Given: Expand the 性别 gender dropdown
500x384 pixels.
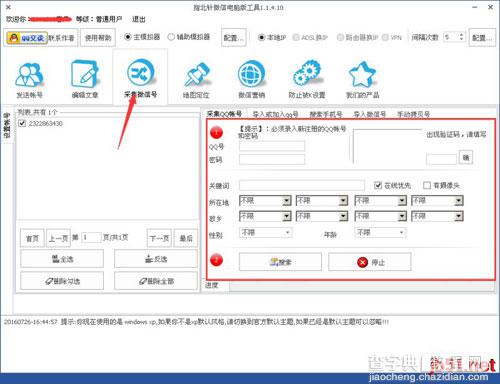Looking at the screenshot, I should click(266, 232).
